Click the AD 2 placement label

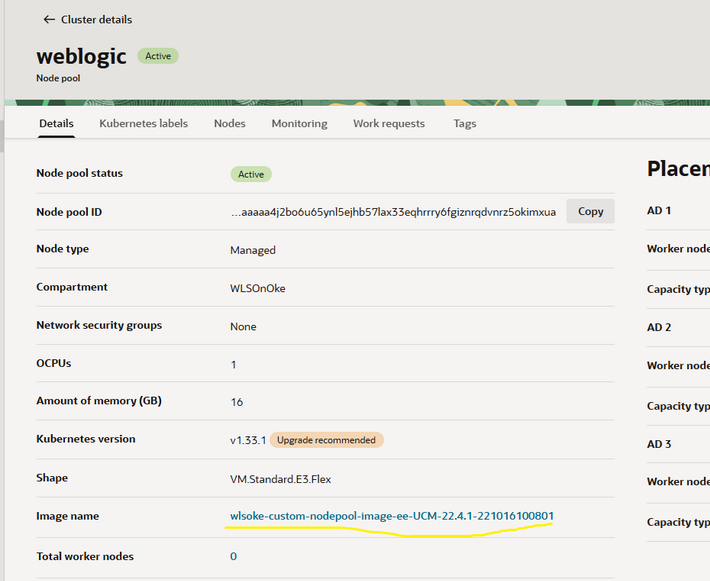[659, 327]
